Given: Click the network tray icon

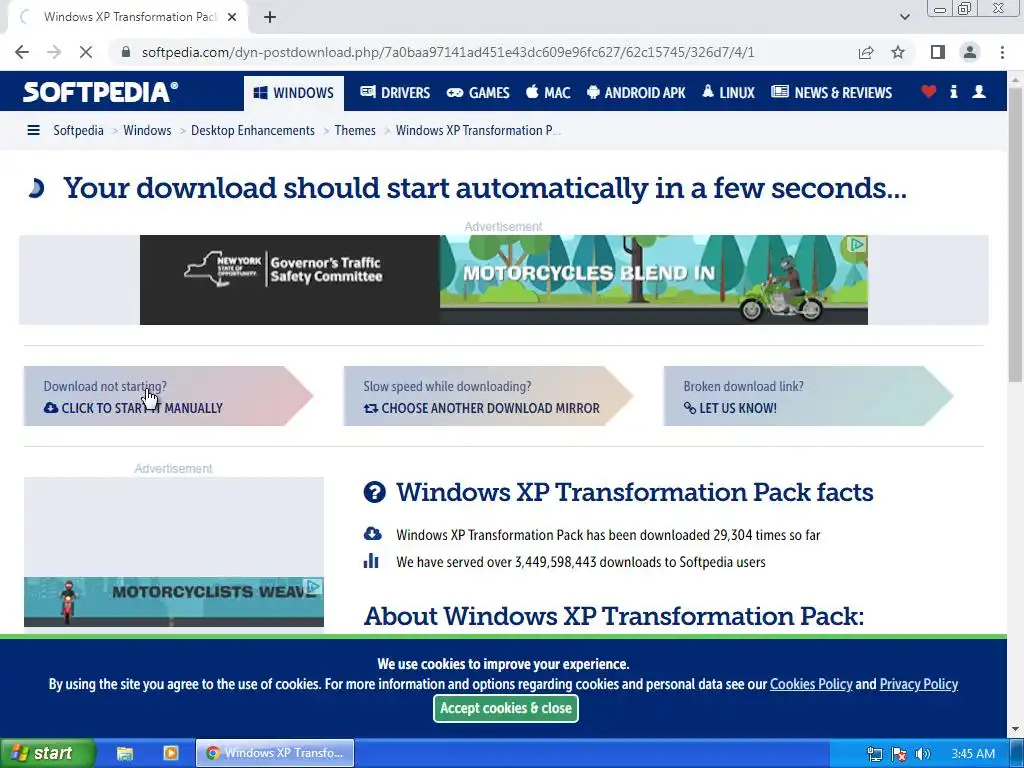Looking at the screenshot, I should click(x=874, y=754).
